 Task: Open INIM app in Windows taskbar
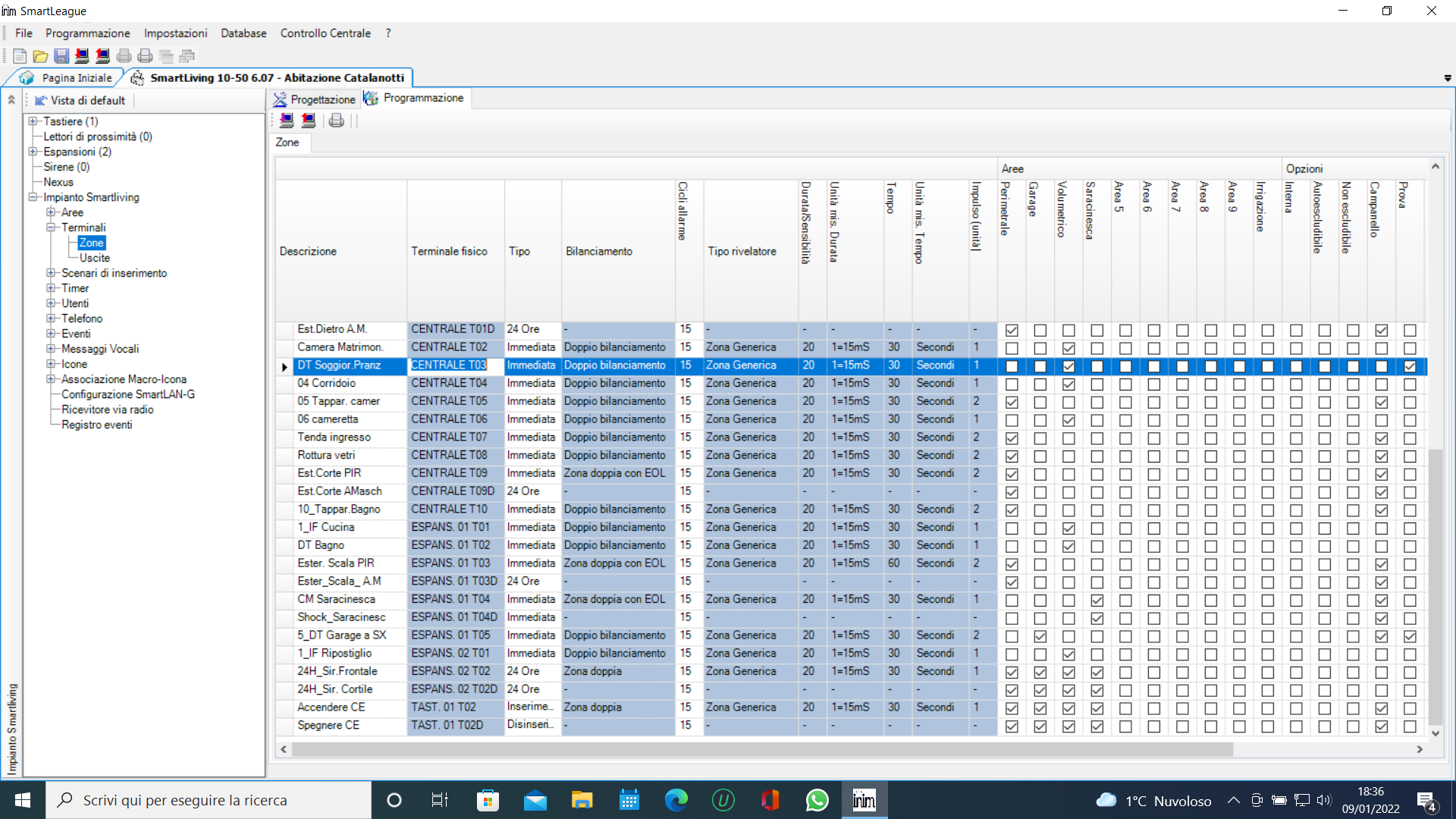[x=864, y=800]
